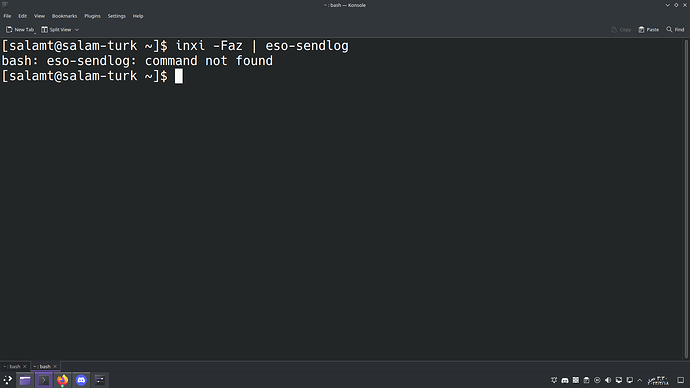
Task: Click the Paste toolbar button
Action: tap(649, 29)
